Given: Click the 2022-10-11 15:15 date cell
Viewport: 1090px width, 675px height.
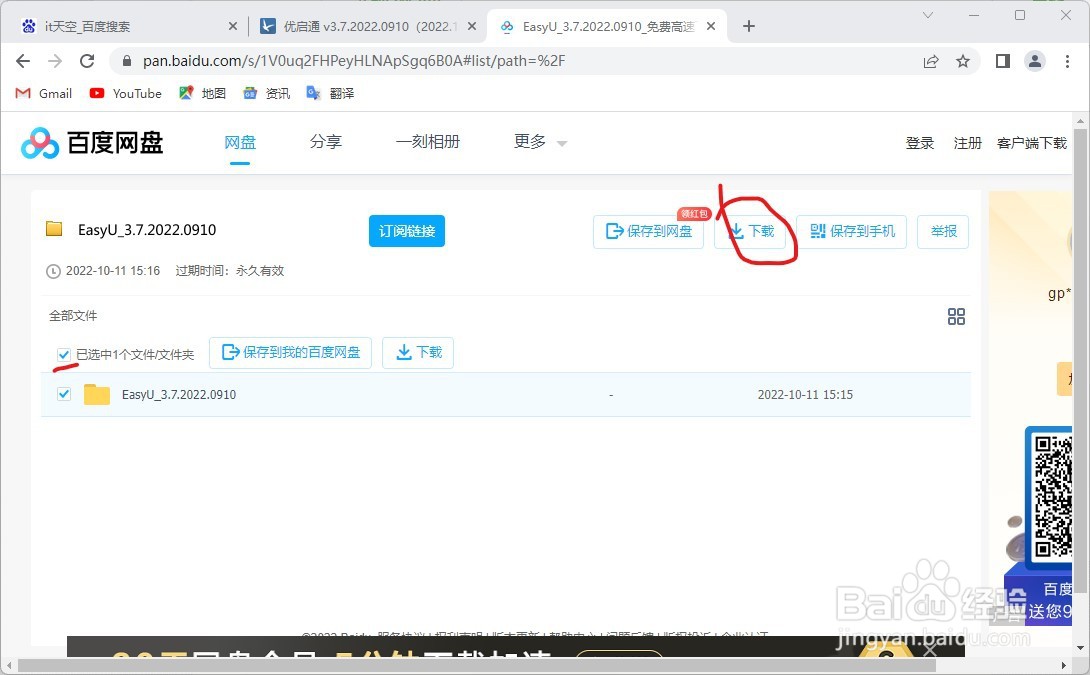Looking at the screenshot, I should click(x=805, y=394).
